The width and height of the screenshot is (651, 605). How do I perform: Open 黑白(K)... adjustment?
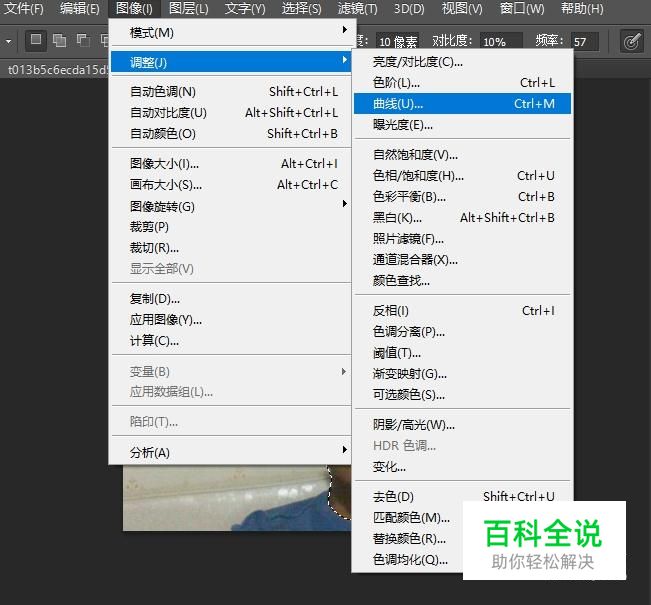tap(462, 218)
